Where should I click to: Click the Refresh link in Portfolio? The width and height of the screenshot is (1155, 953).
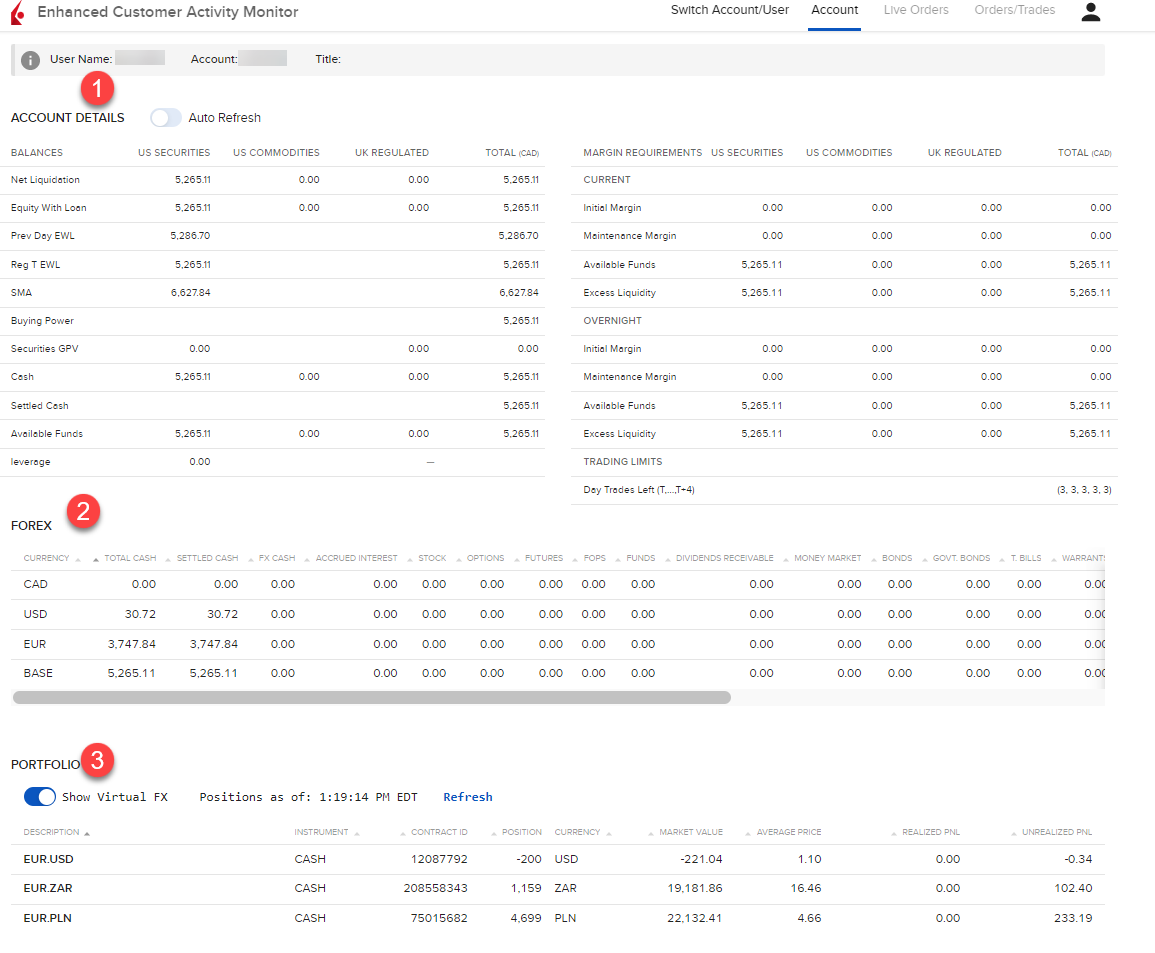coord(468,797)
